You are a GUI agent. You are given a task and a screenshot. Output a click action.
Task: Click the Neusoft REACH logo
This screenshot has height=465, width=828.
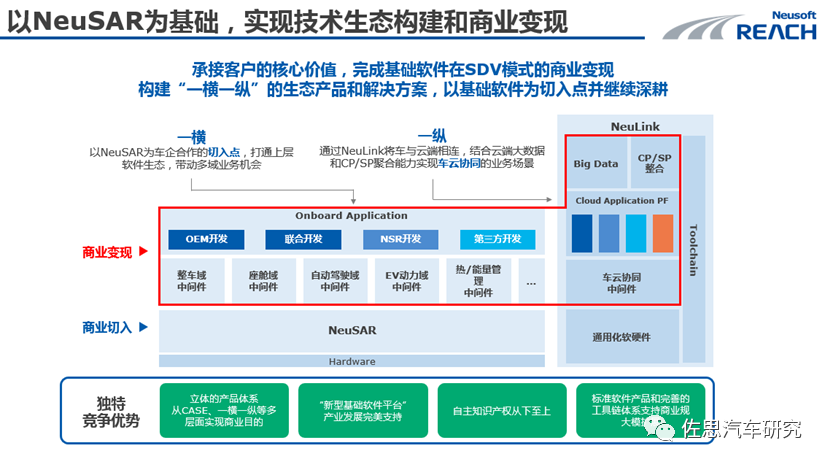(x=740, y=26)
